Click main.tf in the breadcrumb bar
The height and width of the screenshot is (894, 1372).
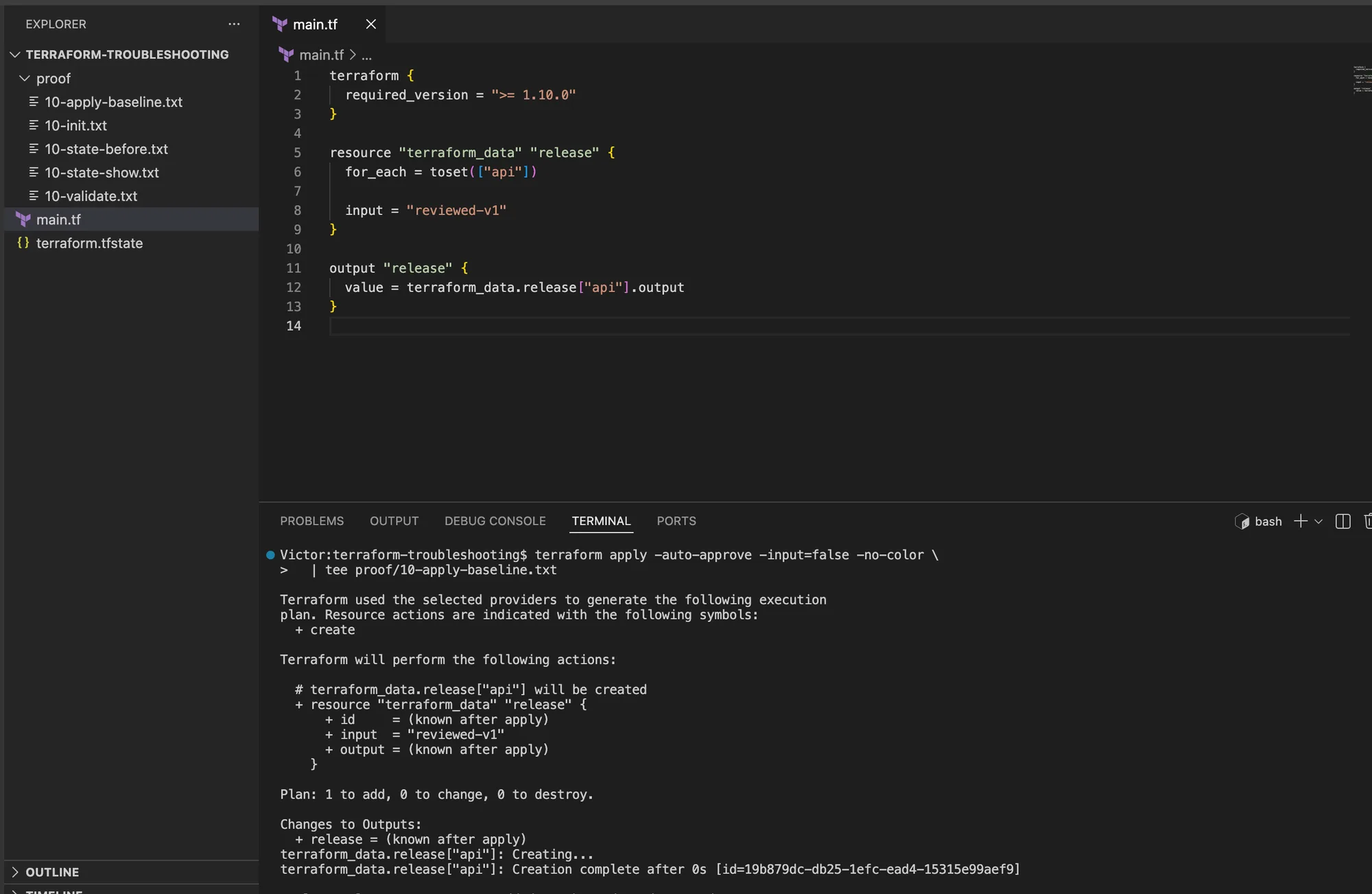click(321, 55)
